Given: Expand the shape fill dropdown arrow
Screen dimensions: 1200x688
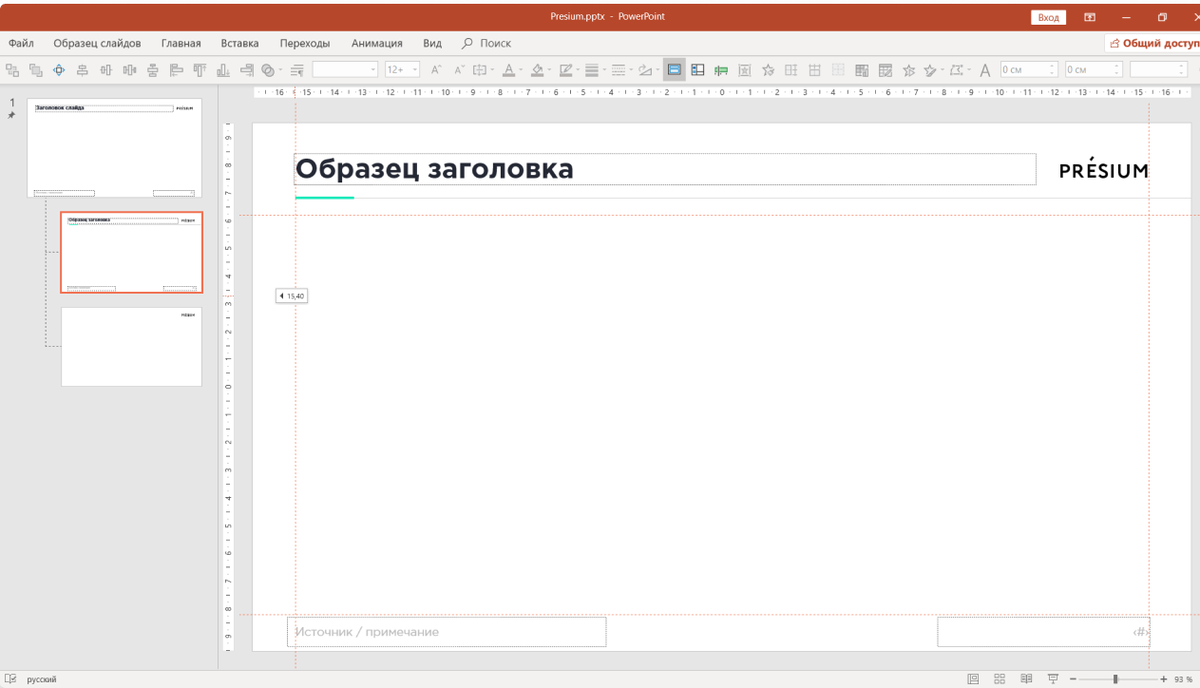Looking at the screenshot, I should tap(549, 70).
